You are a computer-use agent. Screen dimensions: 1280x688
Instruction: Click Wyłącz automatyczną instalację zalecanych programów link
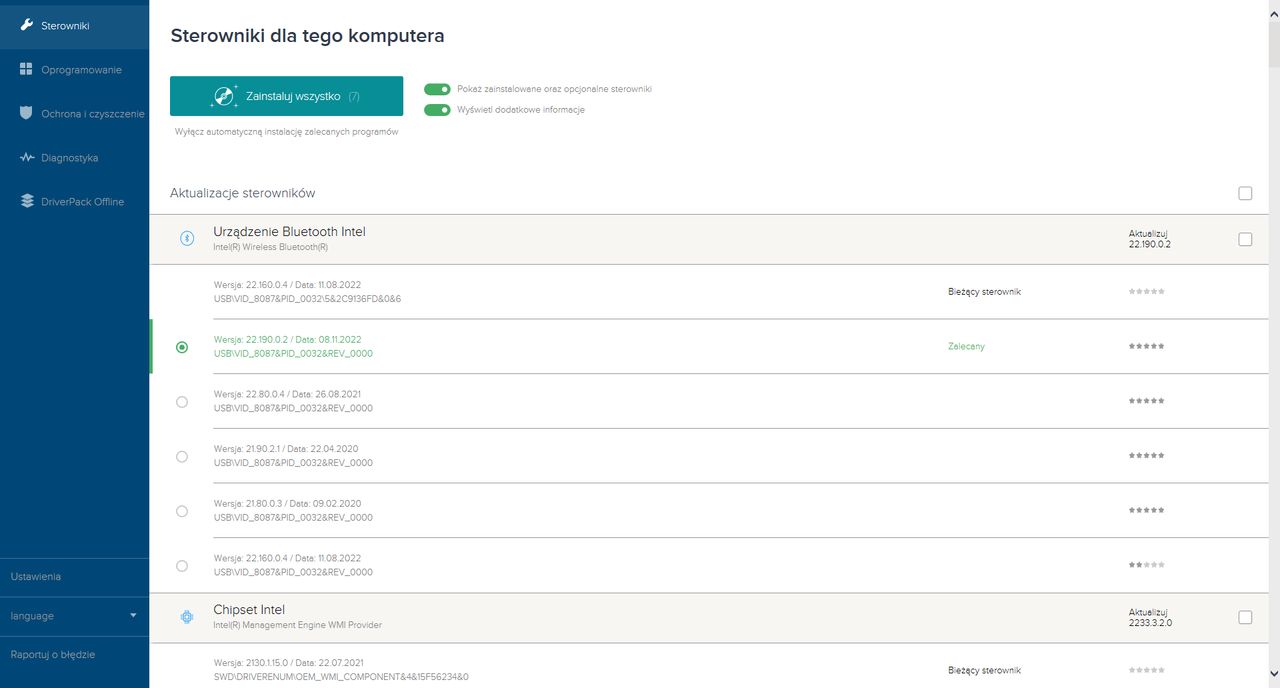tap(286, 132)
